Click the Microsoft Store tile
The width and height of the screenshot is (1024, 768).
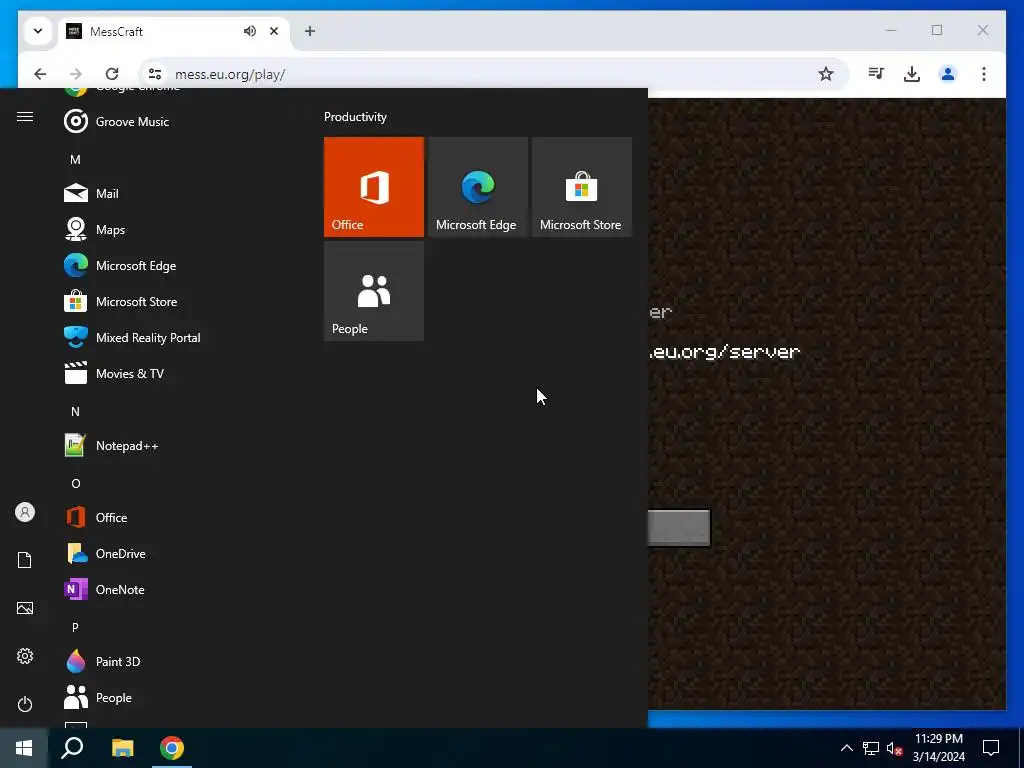click(582, 187)
